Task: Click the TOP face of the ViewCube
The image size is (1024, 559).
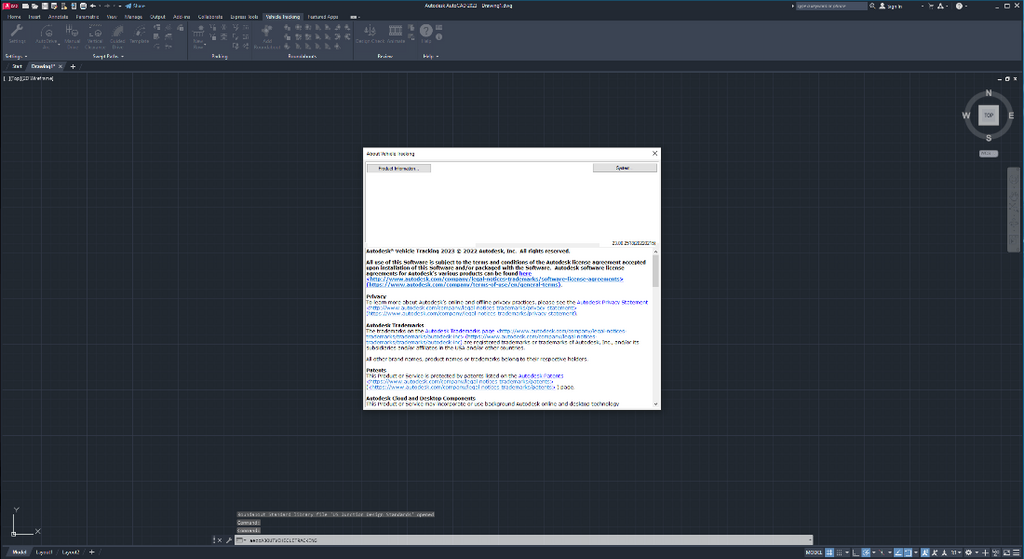Action: [988, 115]
